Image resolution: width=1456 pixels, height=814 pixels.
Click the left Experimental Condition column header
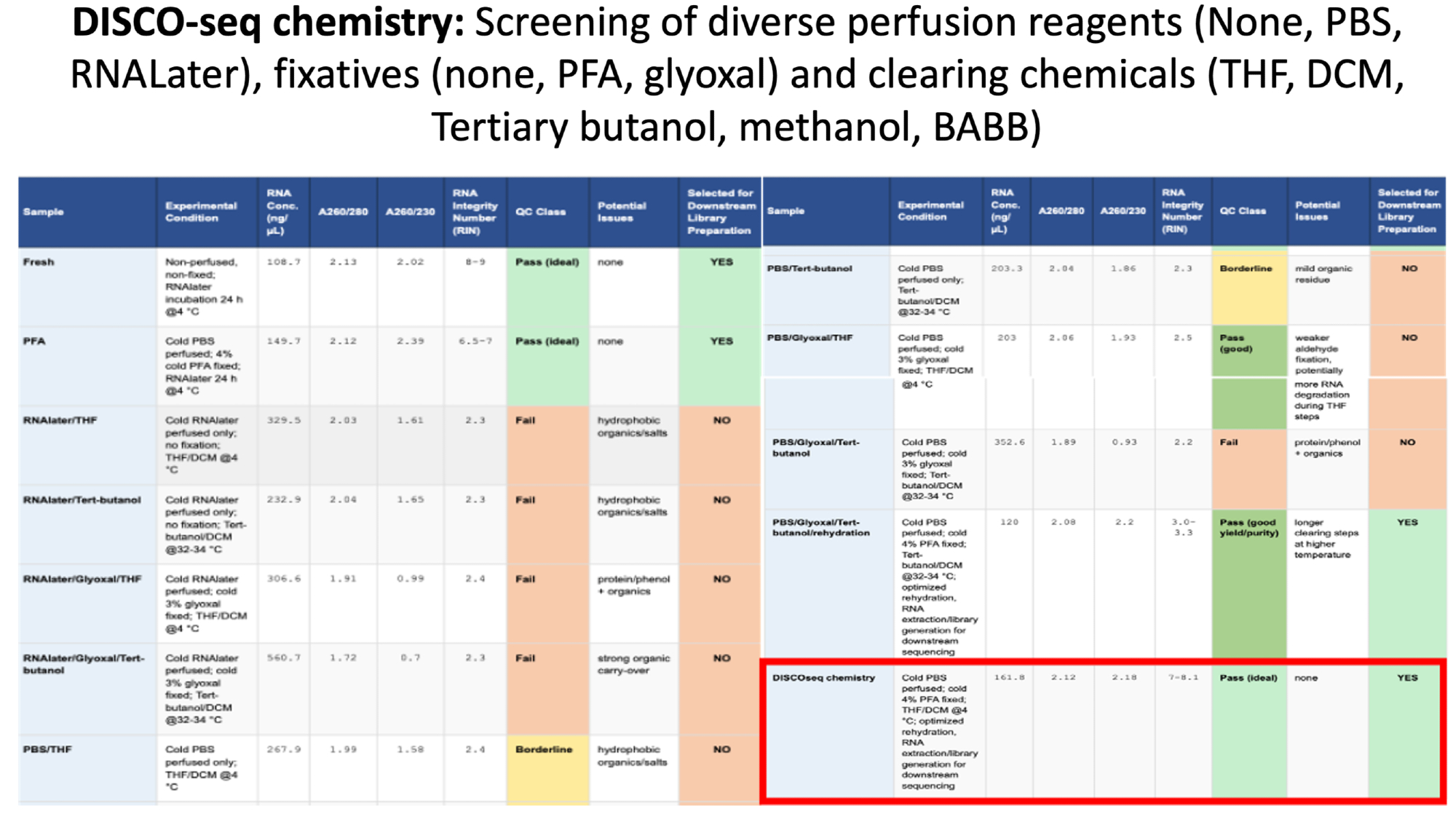(201, 212)
